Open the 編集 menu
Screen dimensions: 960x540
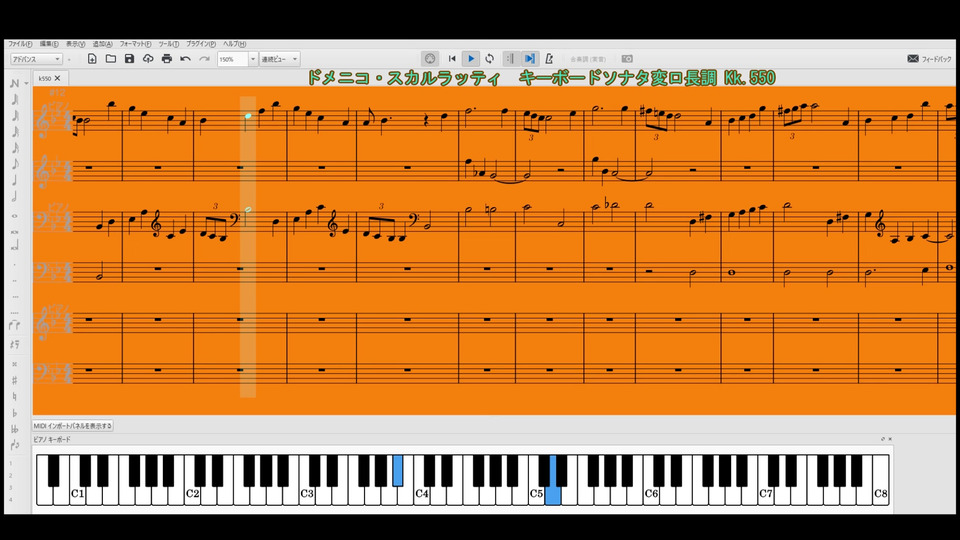tap(49, 44)
